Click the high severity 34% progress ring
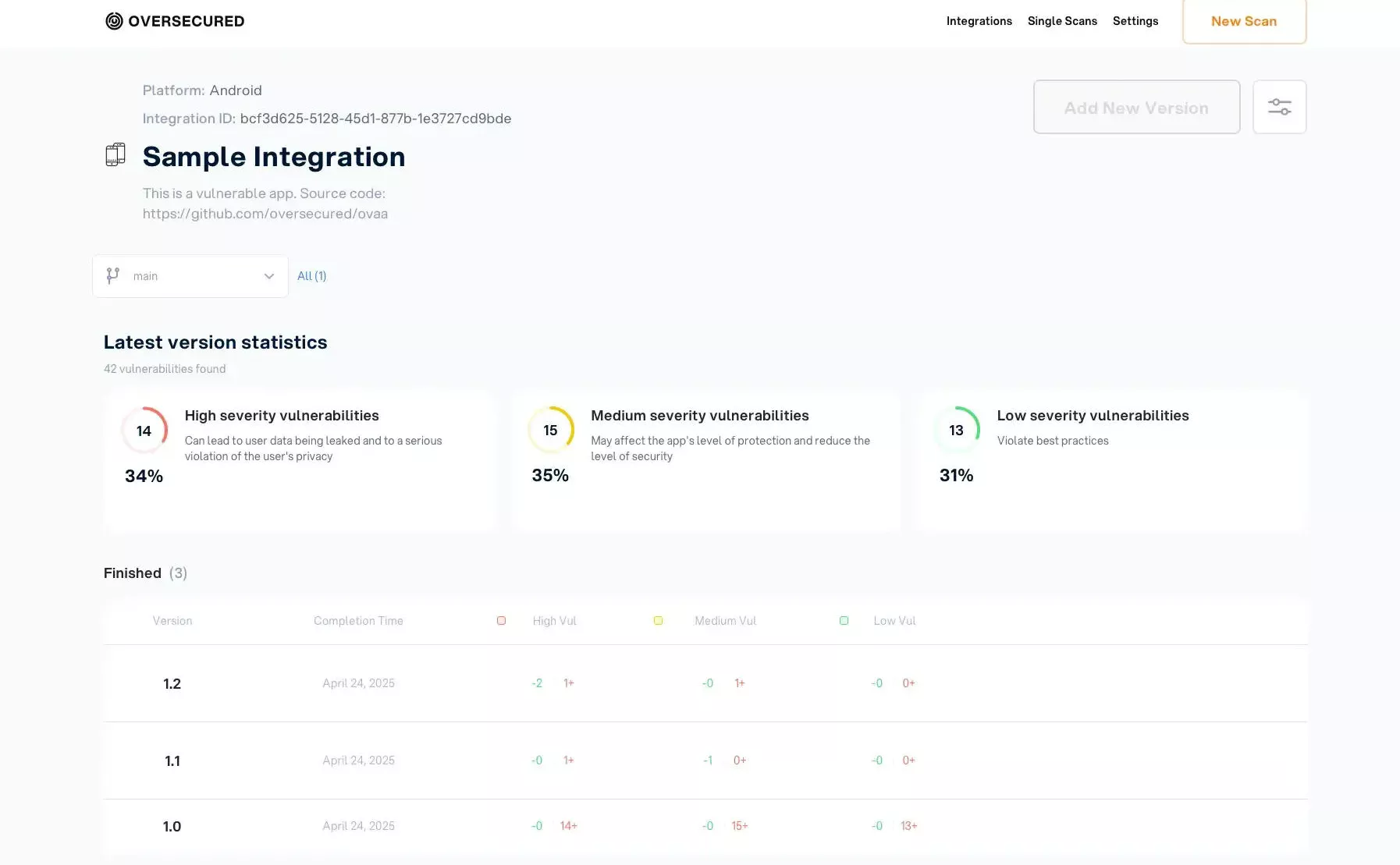This screenshot has height=865, width=1400. pyautogui.click(x=144, y=430)
